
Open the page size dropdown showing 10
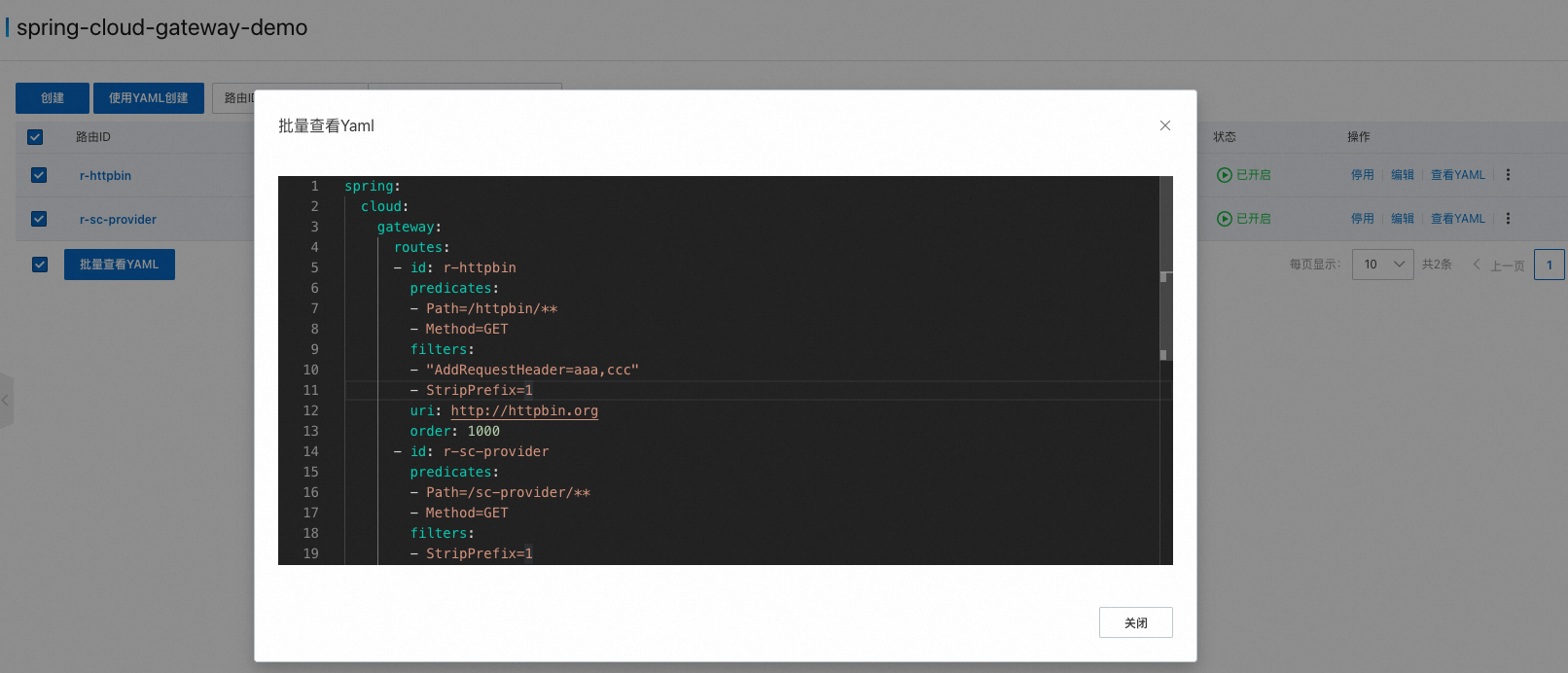point(1382,265)
